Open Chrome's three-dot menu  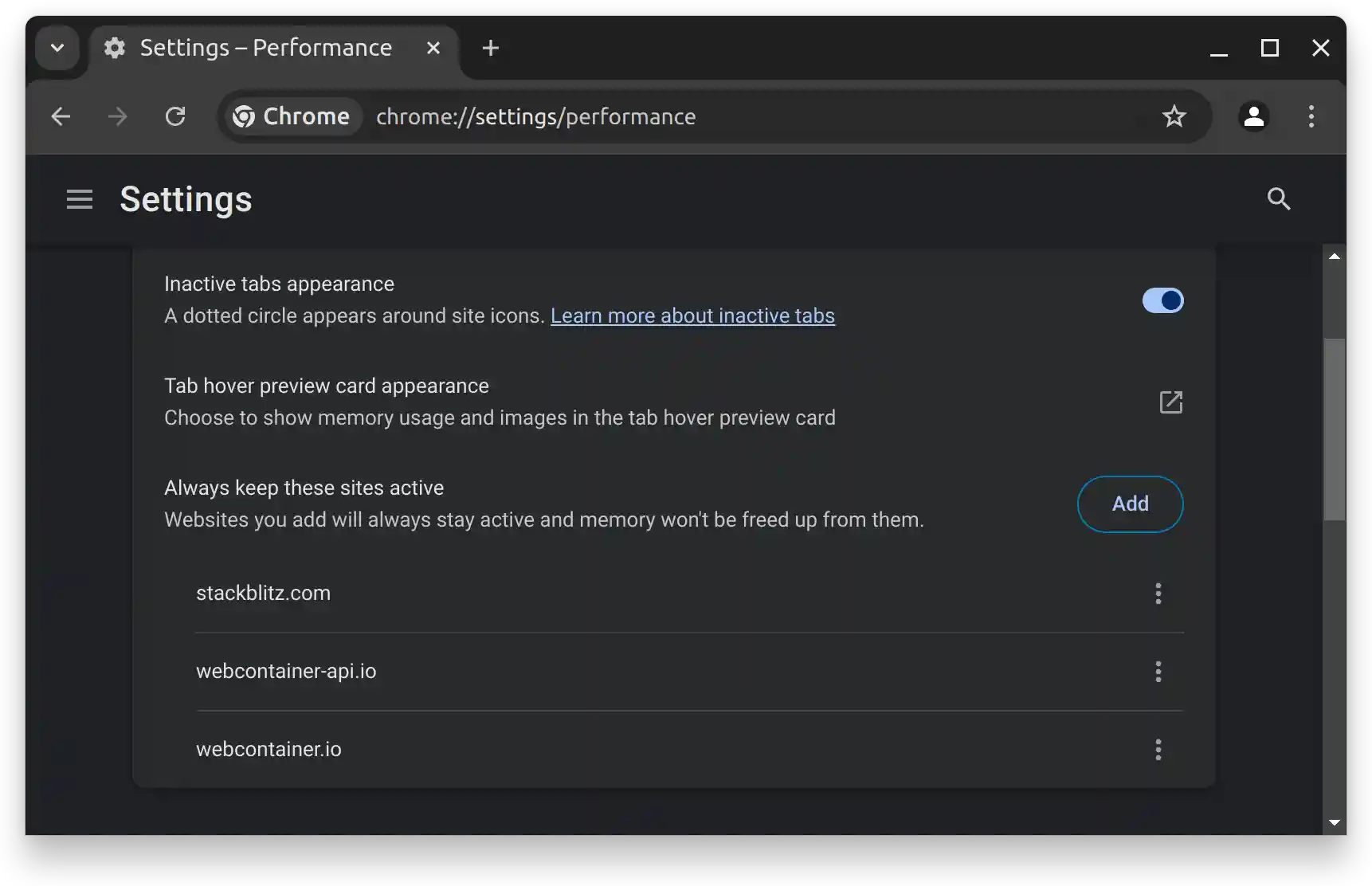(x=1311, y=116)
